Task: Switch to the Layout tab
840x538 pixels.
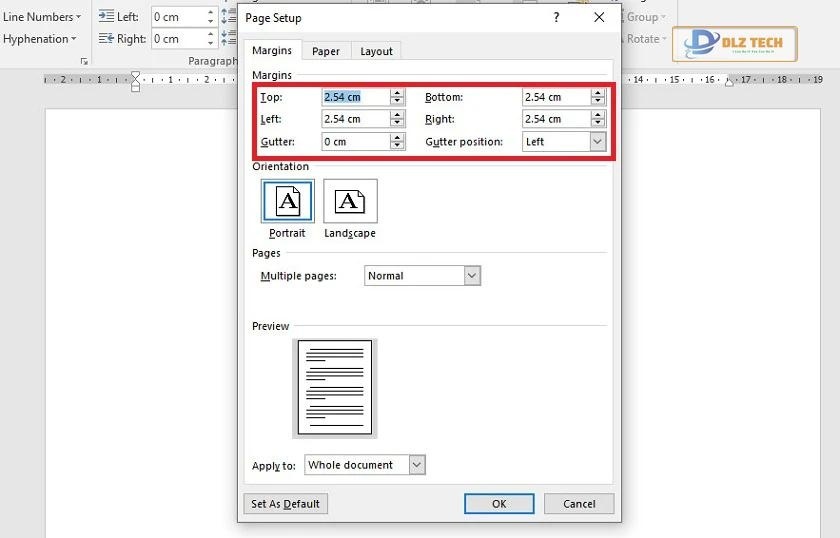Action: (376, 51)
